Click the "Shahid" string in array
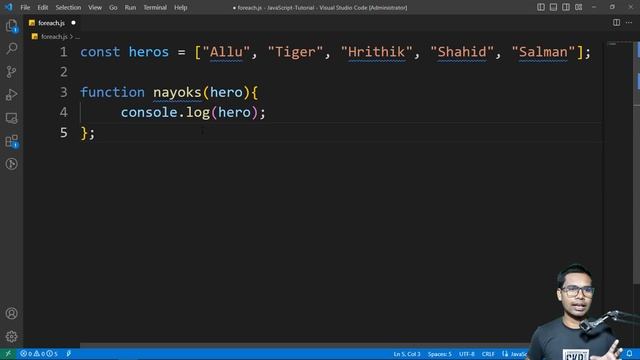 [x=462, y=52]
